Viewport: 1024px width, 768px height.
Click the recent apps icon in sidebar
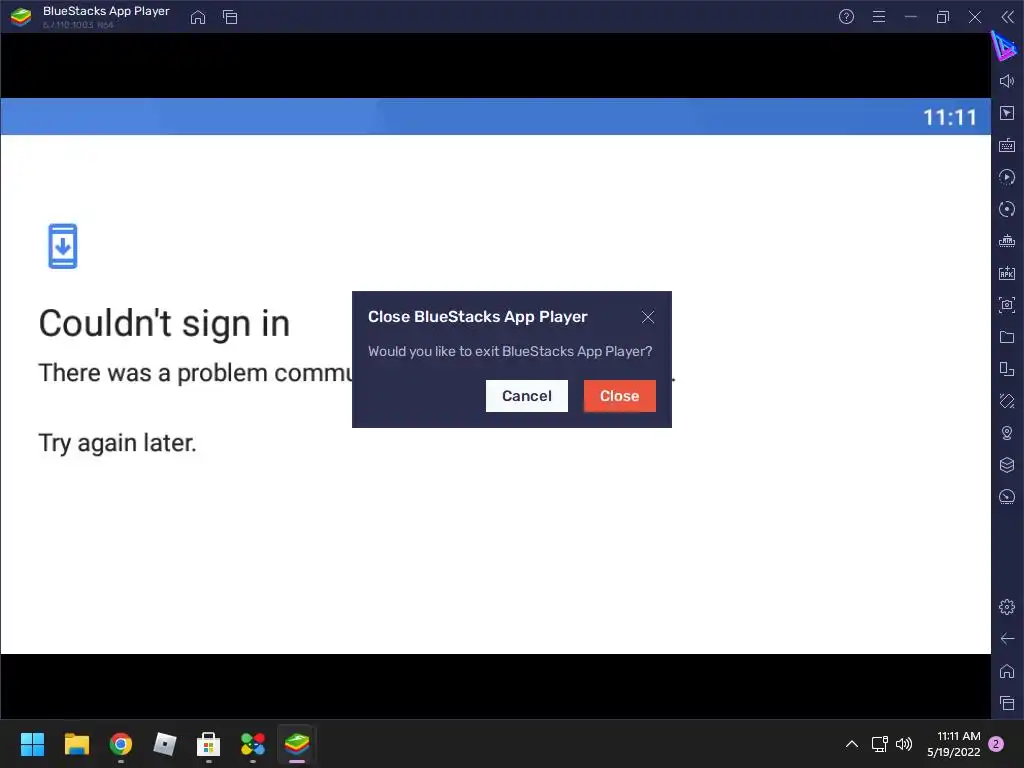tap(1007, 703)
